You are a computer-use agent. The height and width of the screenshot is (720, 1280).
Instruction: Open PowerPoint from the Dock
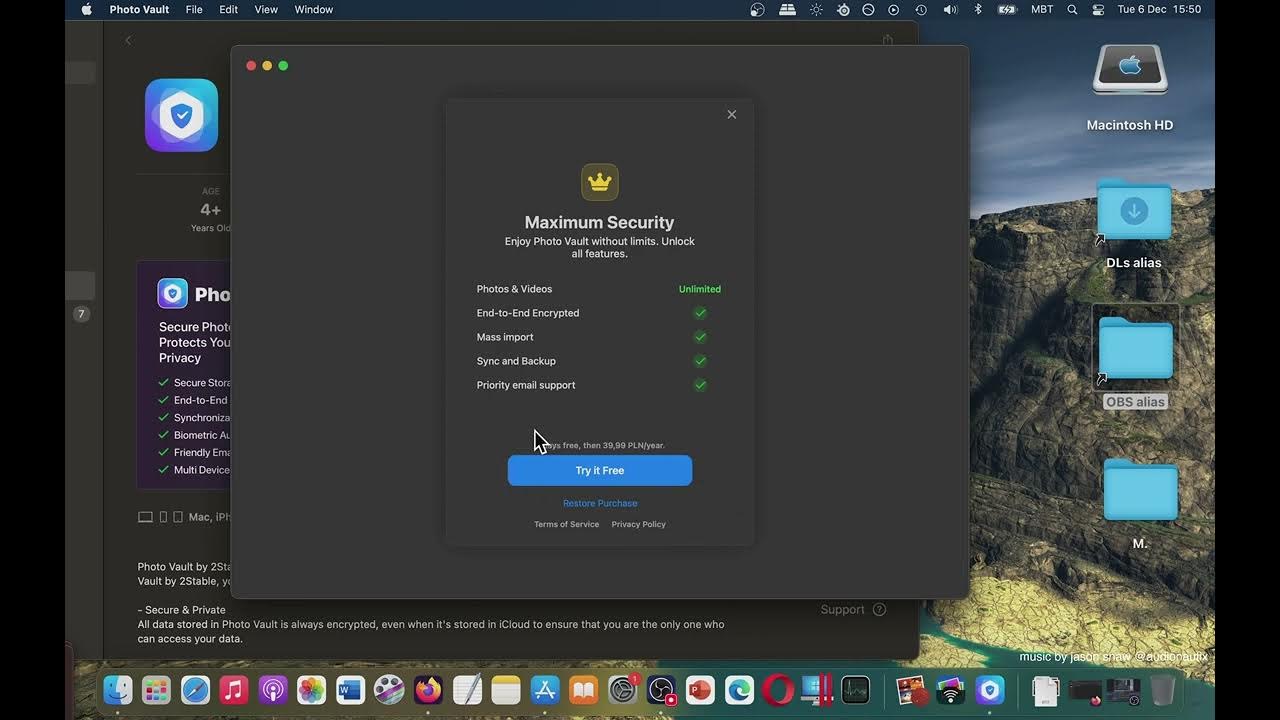coord(700,689)
